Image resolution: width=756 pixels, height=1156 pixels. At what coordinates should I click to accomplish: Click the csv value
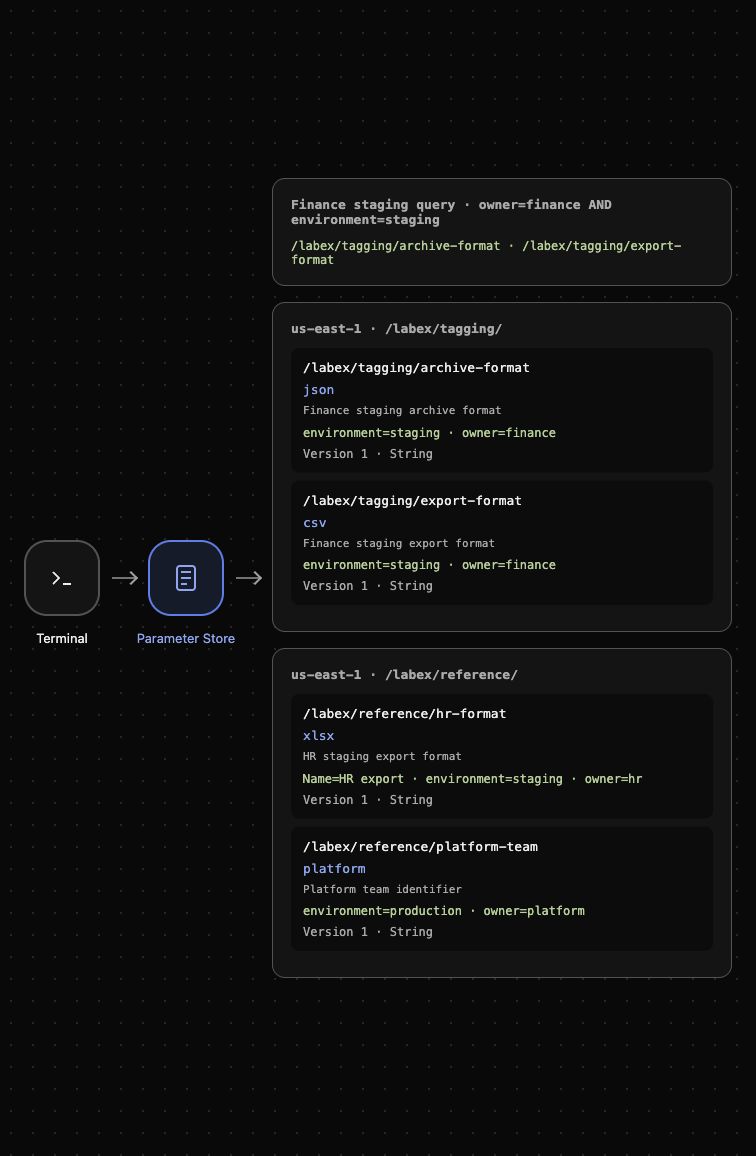[x=315, y=523]
